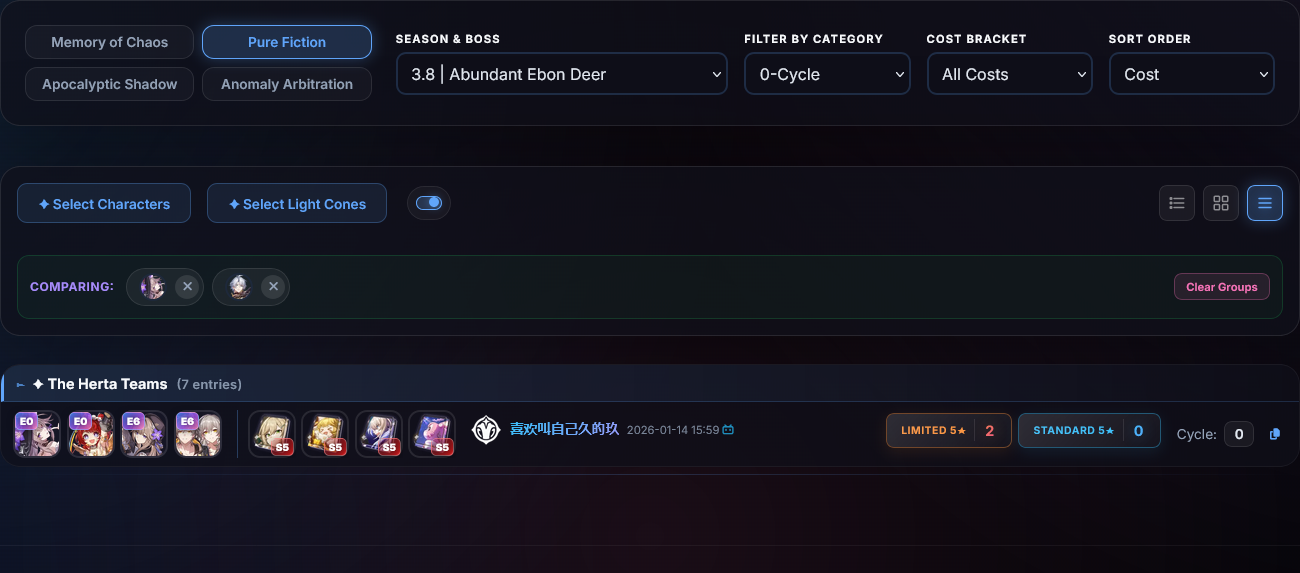
Task: Open the Sort Order dropdown
Action: [1191, 74]
